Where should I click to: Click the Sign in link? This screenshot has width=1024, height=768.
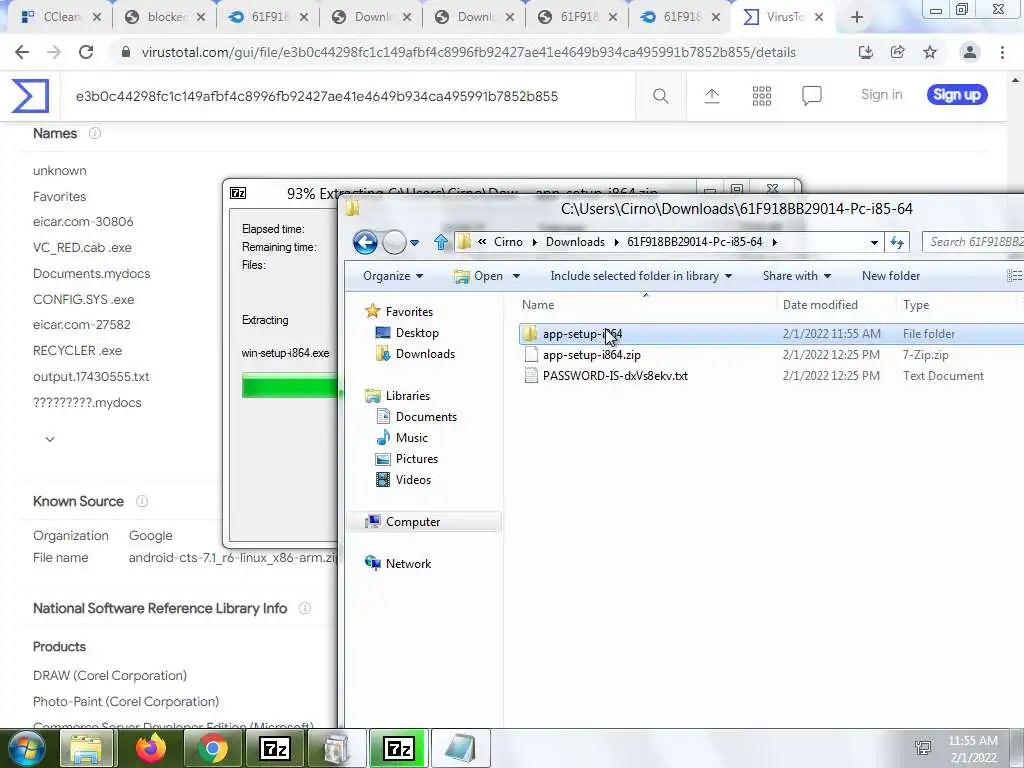coord(881,95)
